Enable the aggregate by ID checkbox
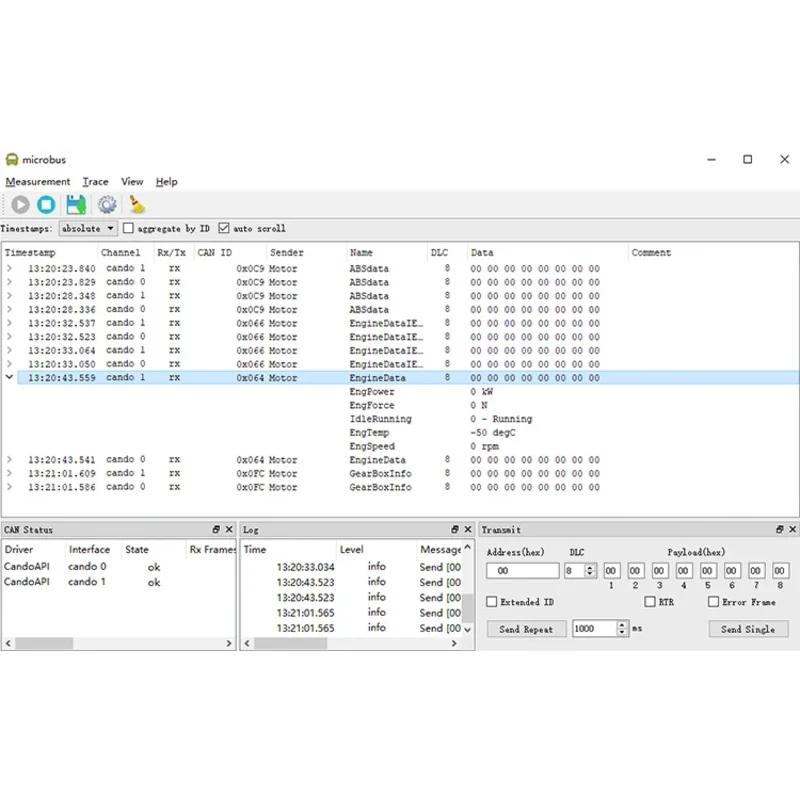This screenshot has height=800, width=800. (x=129, y=229)
